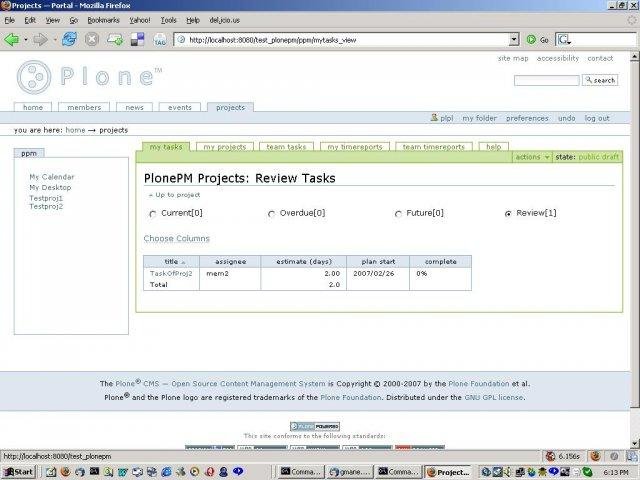
Task: Click the Stop loading icon
Action: 92,40
